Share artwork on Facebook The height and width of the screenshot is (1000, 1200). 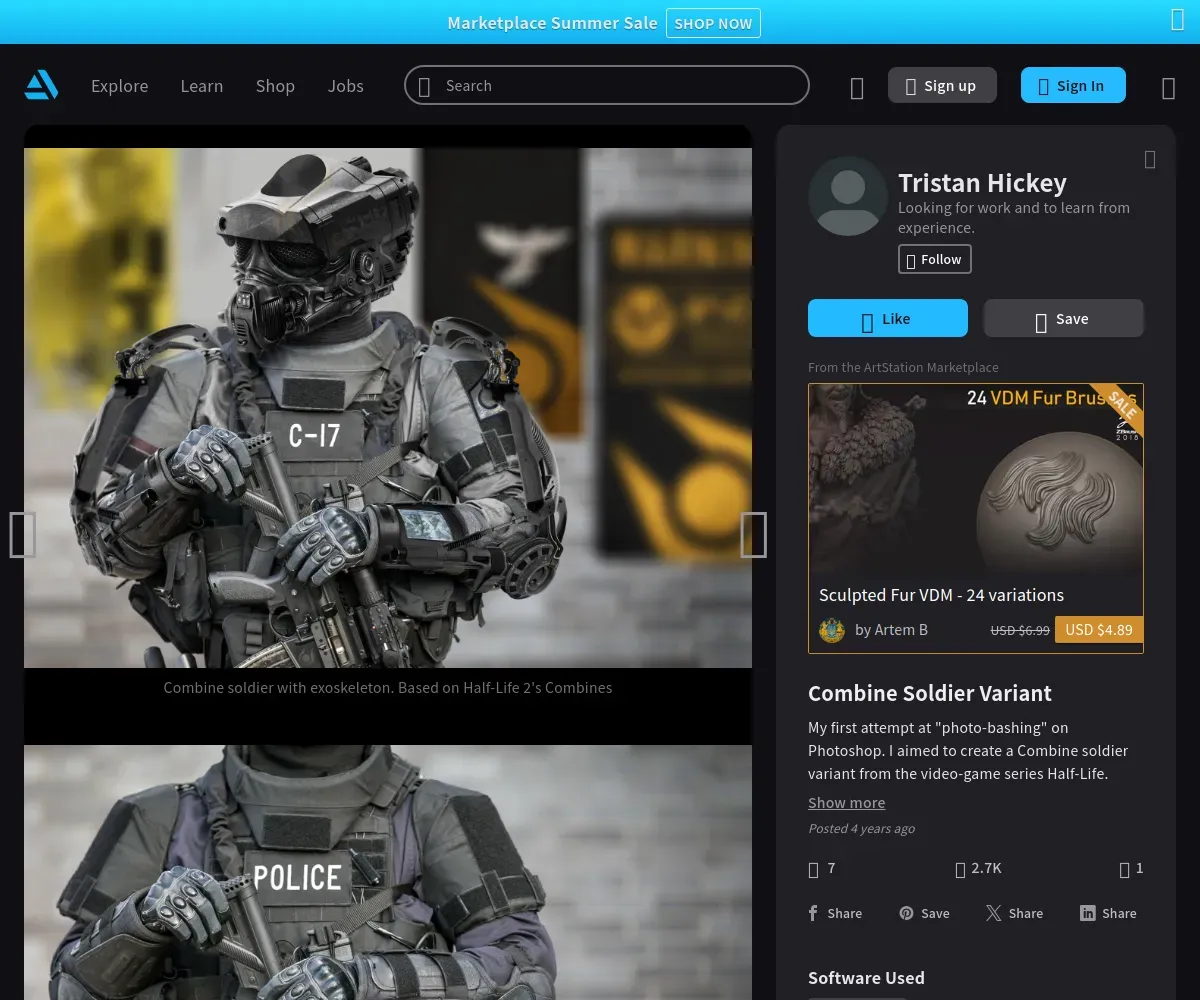point(835,913)
